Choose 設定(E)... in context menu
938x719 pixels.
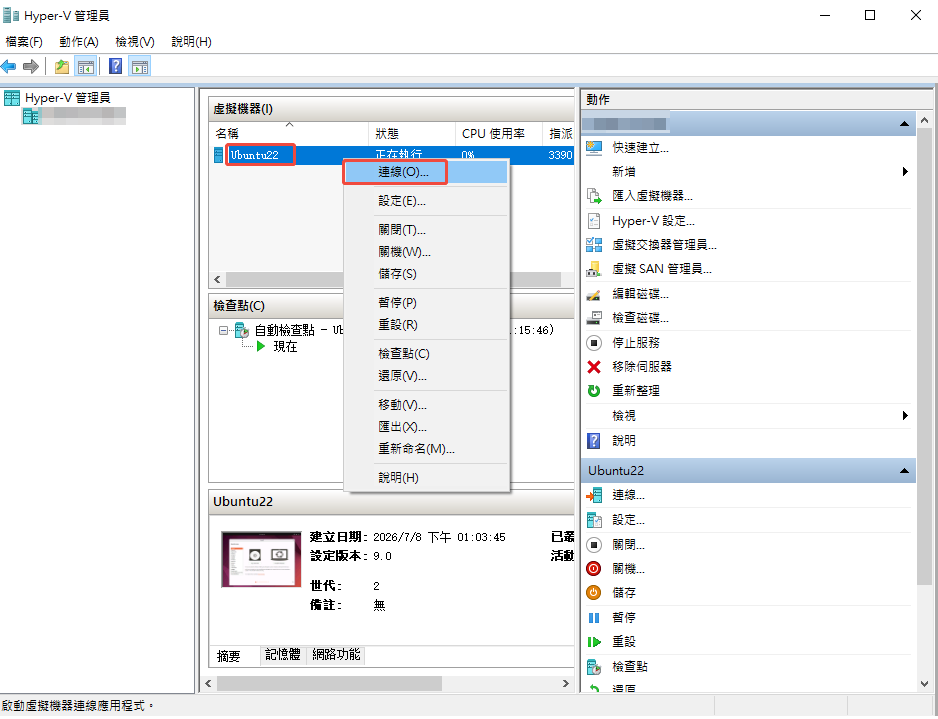point(426,201)
